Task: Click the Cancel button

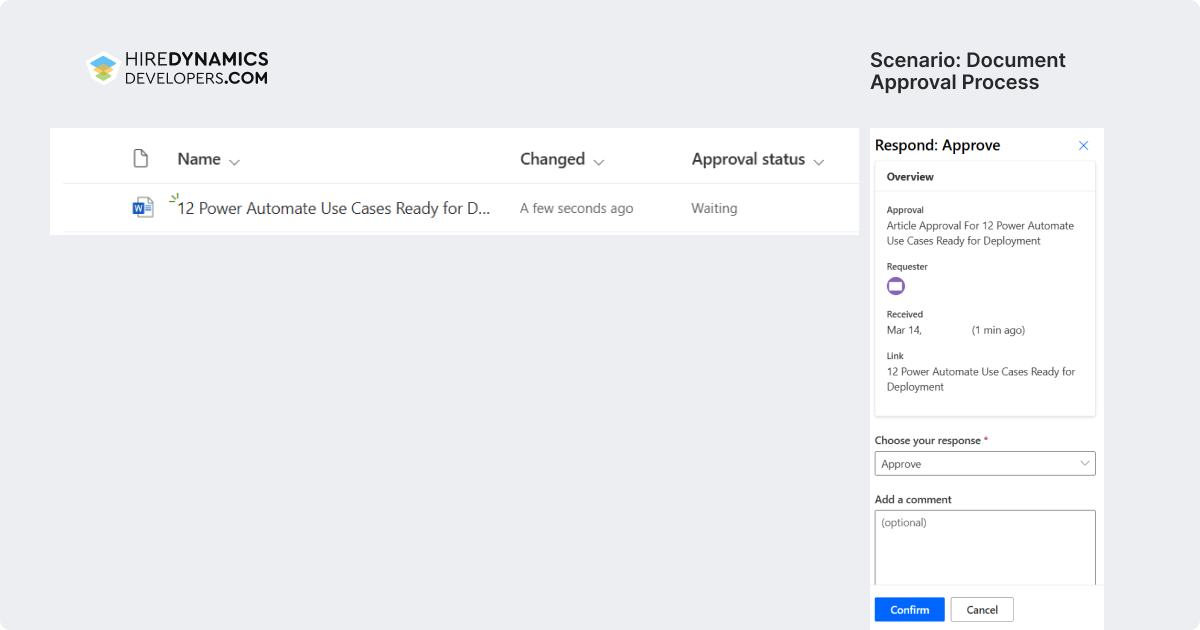Action: click(982, 609)
